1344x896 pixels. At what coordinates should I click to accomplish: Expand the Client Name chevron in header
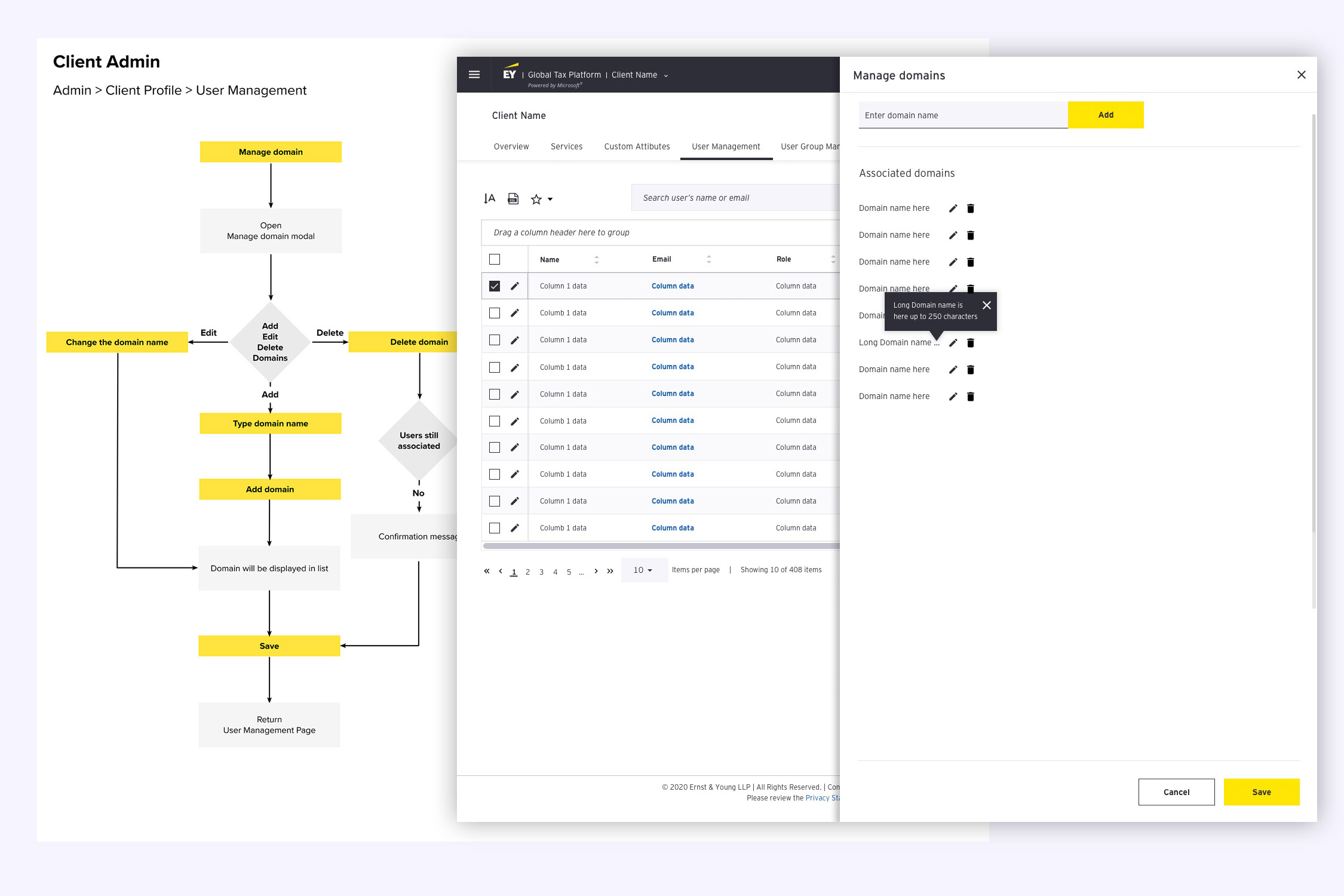[x=666, y=75]
